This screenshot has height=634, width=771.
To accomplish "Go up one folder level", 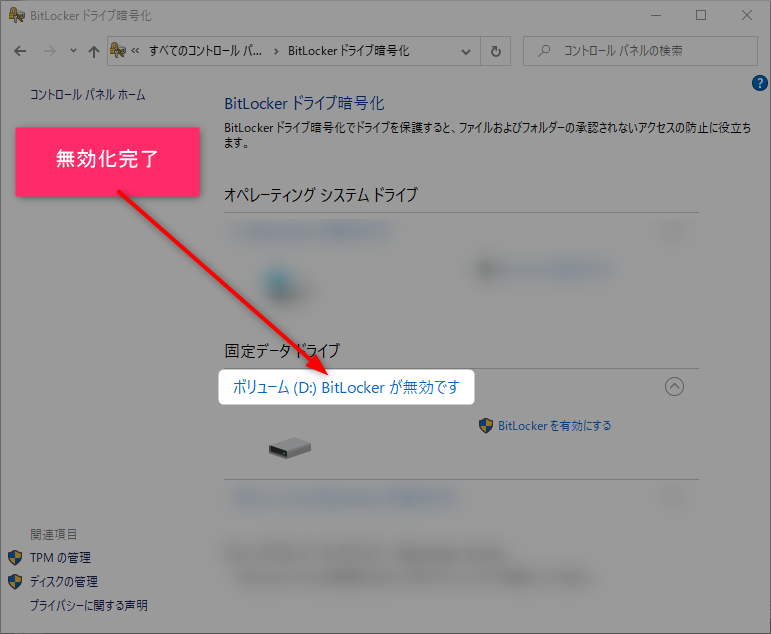I will [93, 51].
